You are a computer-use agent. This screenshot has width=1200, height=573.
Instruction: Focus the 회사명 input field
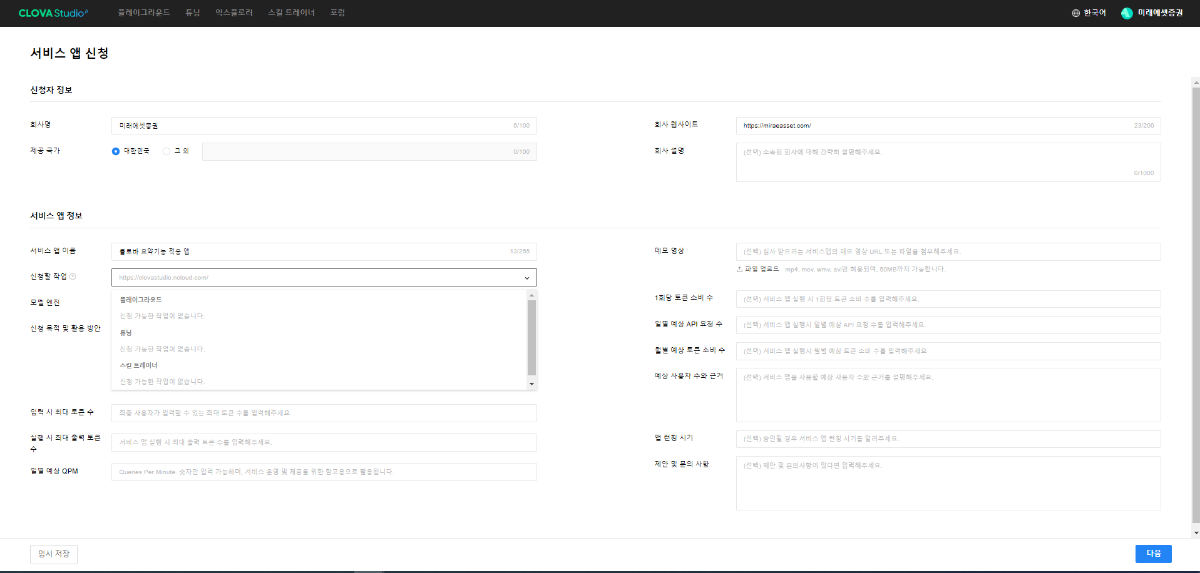click(324, 125)
